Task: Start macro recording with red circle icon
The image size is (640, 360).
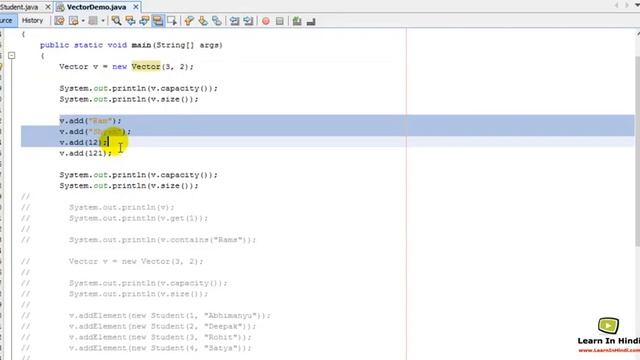Action: click(266, 21)
